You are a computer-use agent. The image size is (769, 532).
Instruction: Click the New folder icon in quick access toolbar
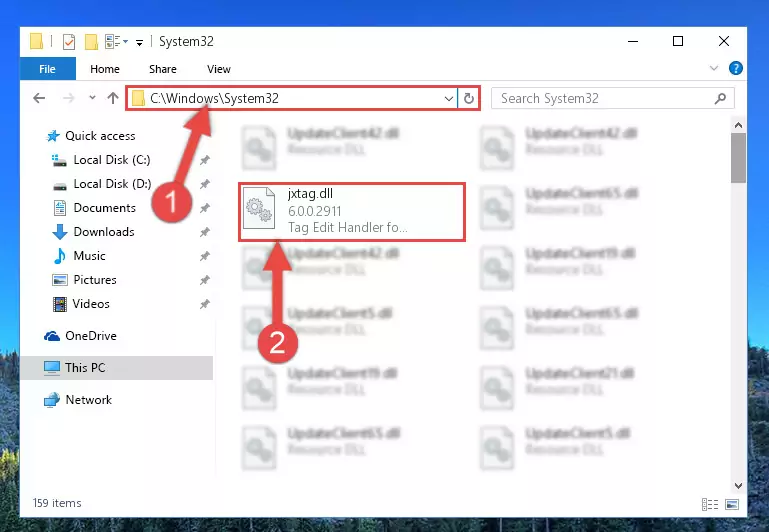pos(91,42)
